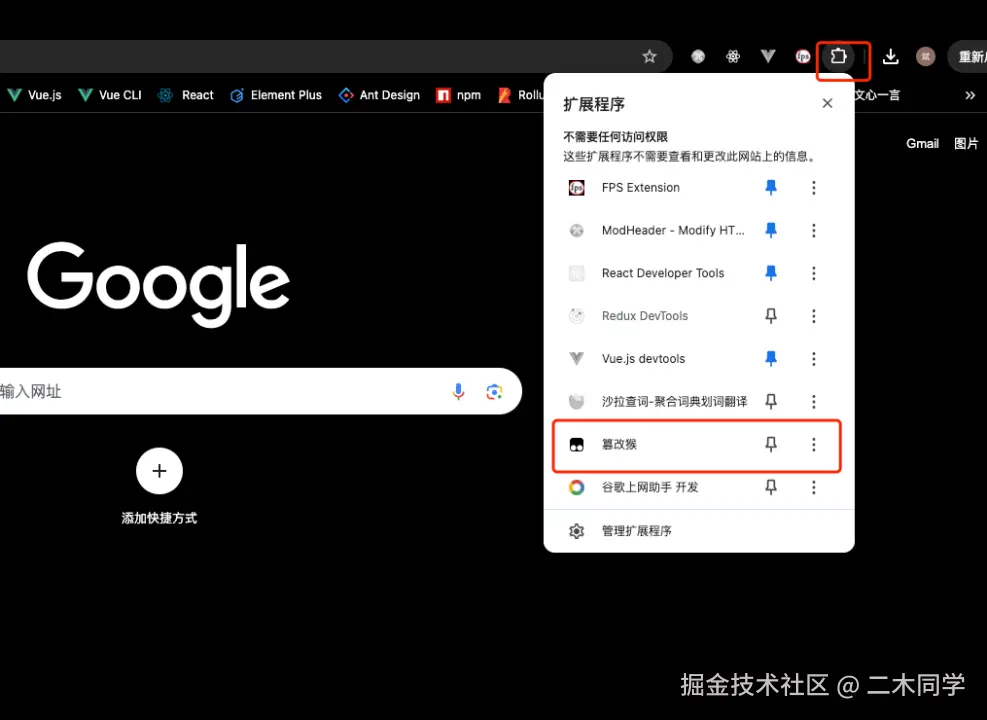Image resolution: width=987 pixels, height=720 pixels.
Task: Open more options for 篡改猴
Action: (813, 444)
